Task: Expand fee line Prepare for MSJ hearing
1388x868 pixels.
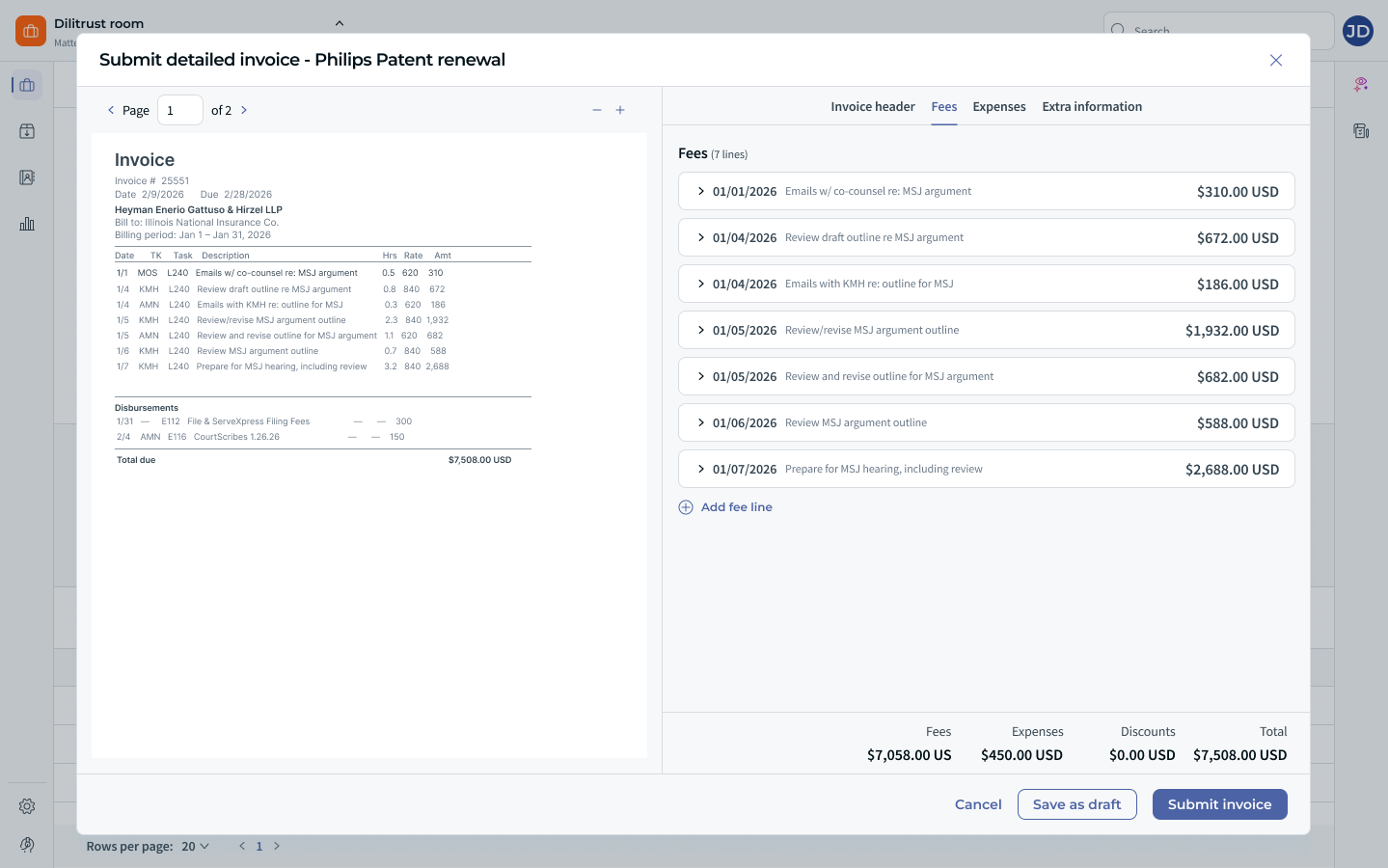Action: 701,469
